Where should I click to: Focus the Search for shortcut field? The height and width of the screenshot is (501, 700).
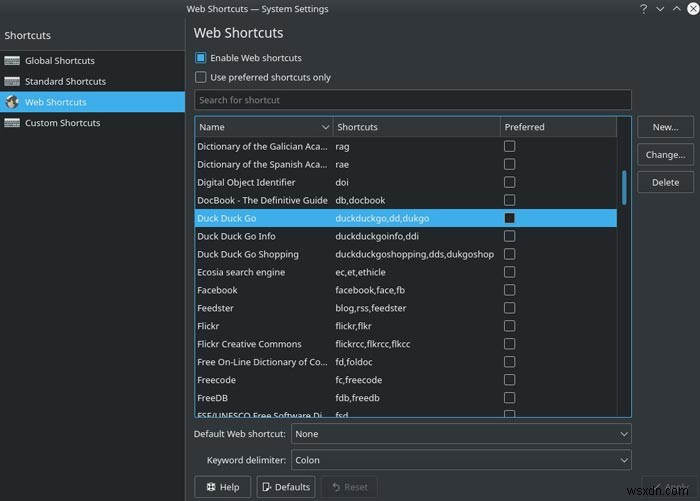413,100
